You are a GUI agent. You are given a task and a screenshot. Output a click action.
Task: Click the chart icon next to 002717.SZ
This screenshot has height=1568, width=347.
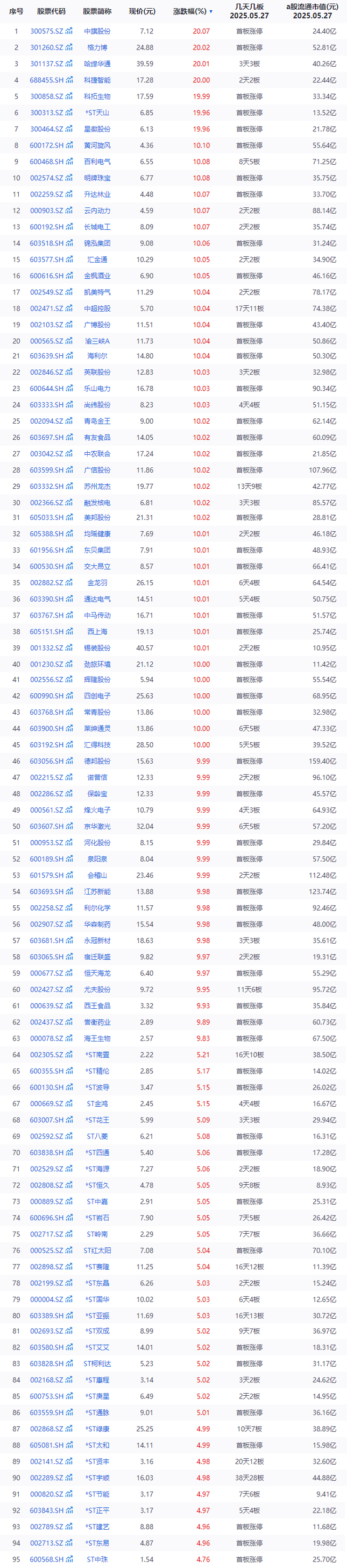tap(69, 1234)
